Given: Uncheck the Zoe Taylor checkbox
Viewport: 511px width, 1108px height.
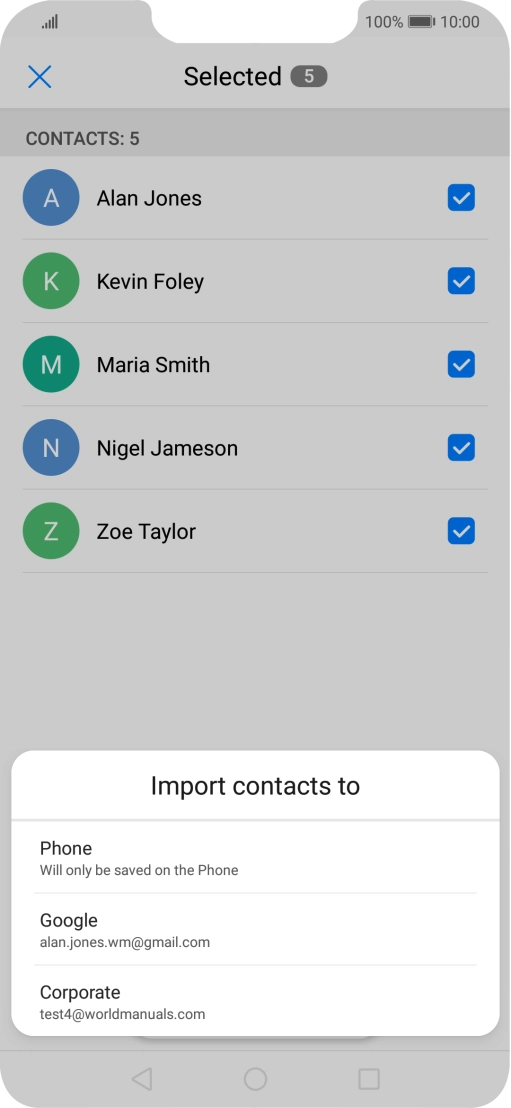Looking at the screenshot, I should [462, 531].
